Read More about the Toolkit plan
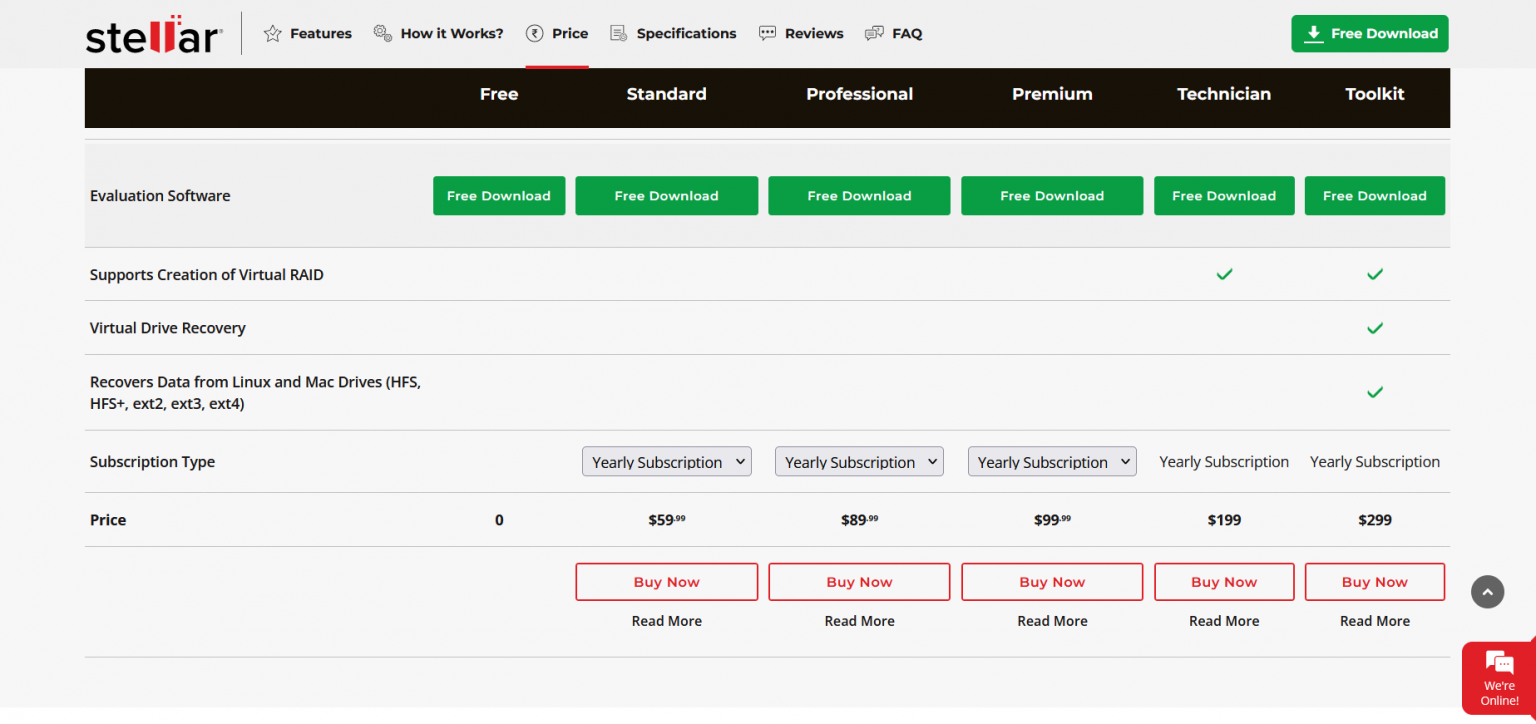1536x724 pixels. [1374, 621]
